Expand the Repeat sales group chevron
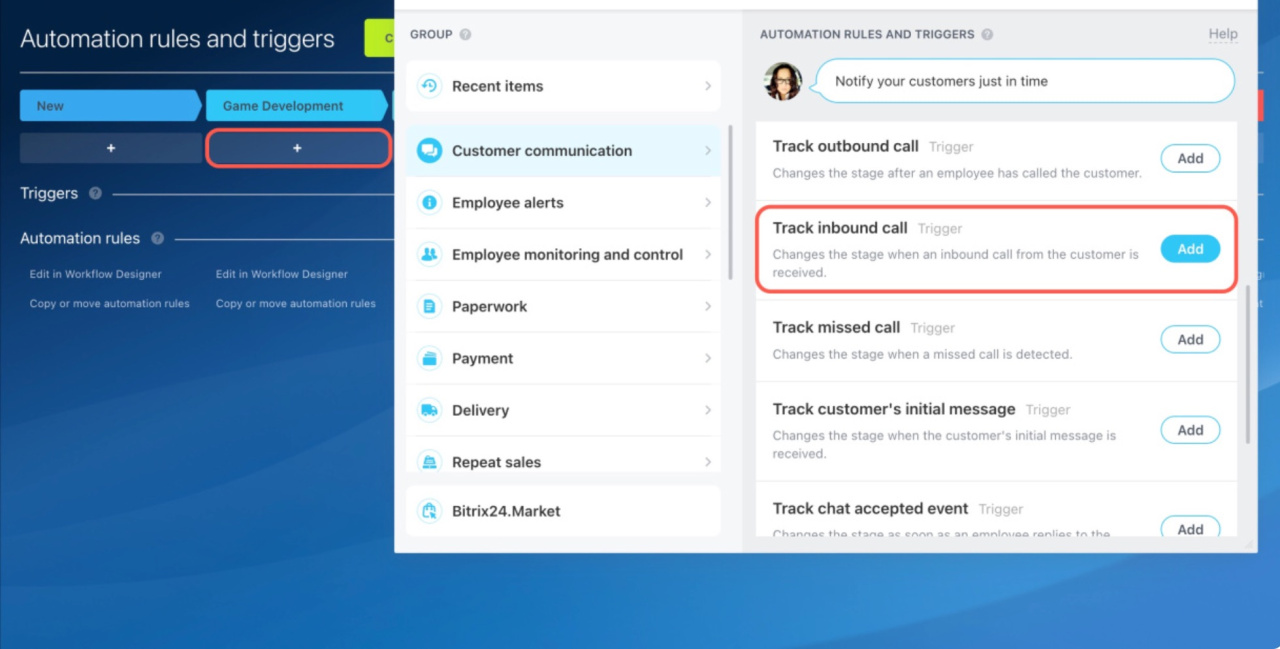 708,462
